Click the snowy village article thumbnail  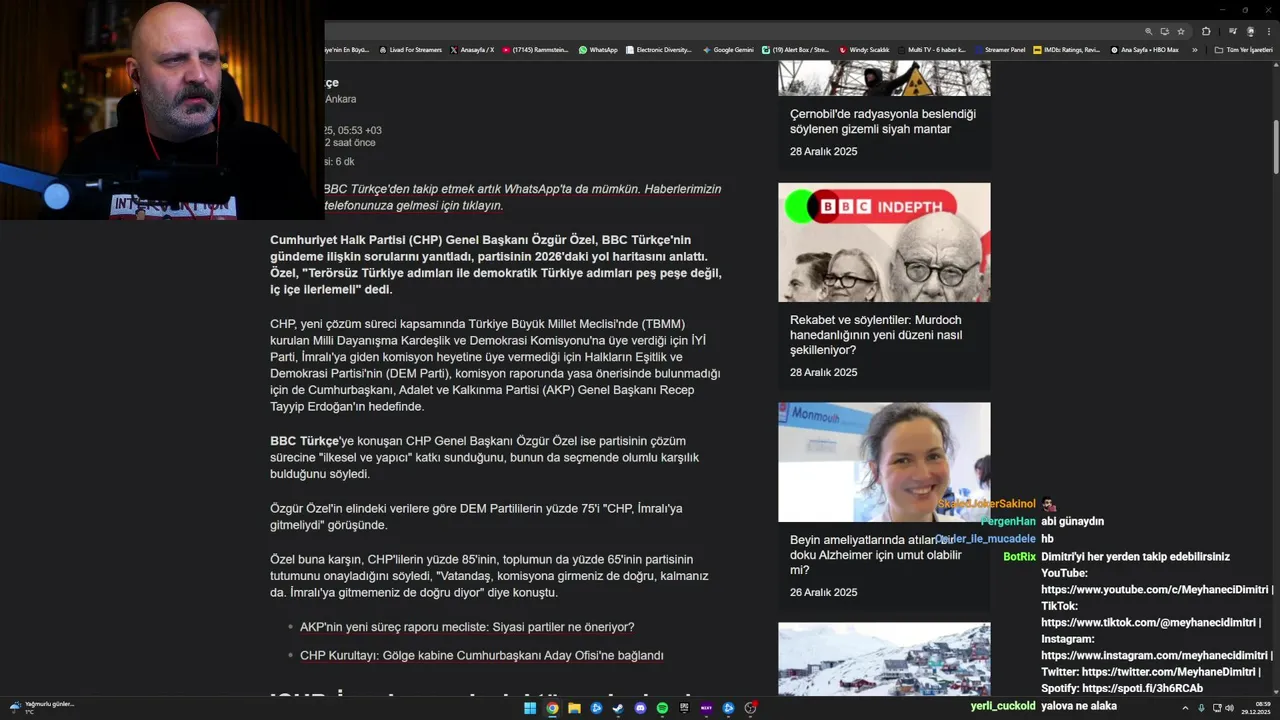pyautogui.click(x=884, y=659)
